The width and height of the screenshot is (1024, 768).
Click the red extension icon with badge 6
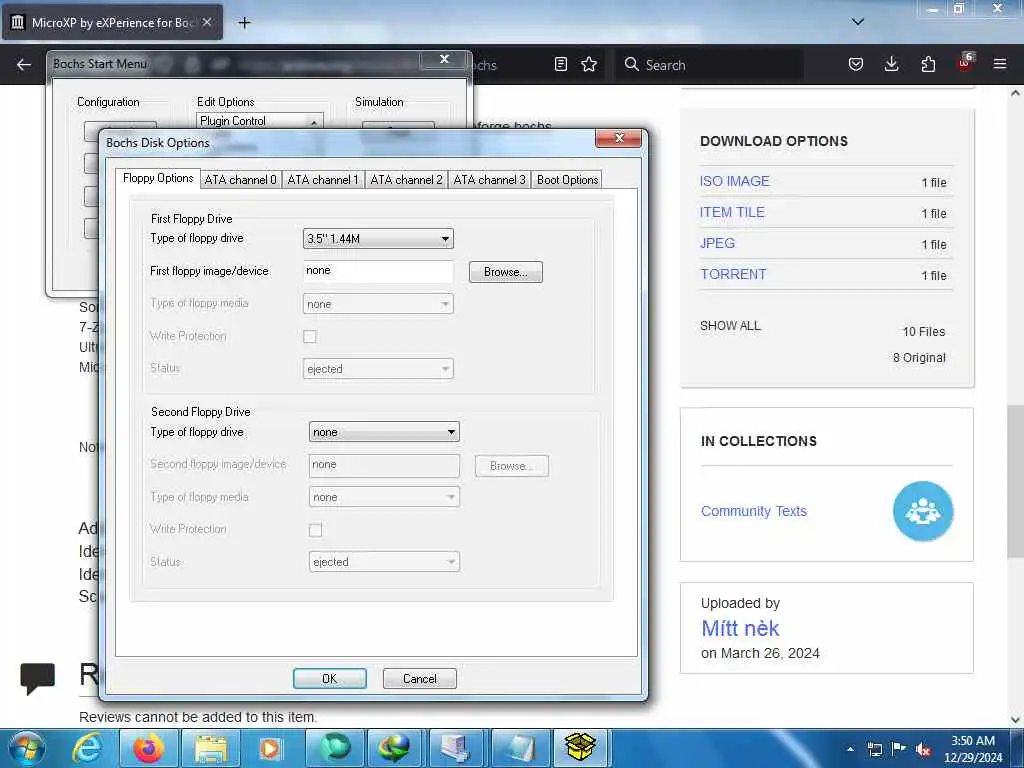(965, 63)
